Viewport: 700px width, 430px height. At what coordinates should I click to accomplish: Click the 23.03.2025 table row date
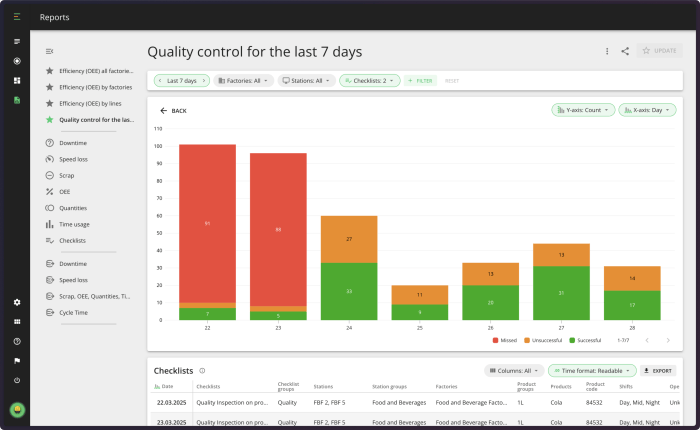(x=171, y=422)
